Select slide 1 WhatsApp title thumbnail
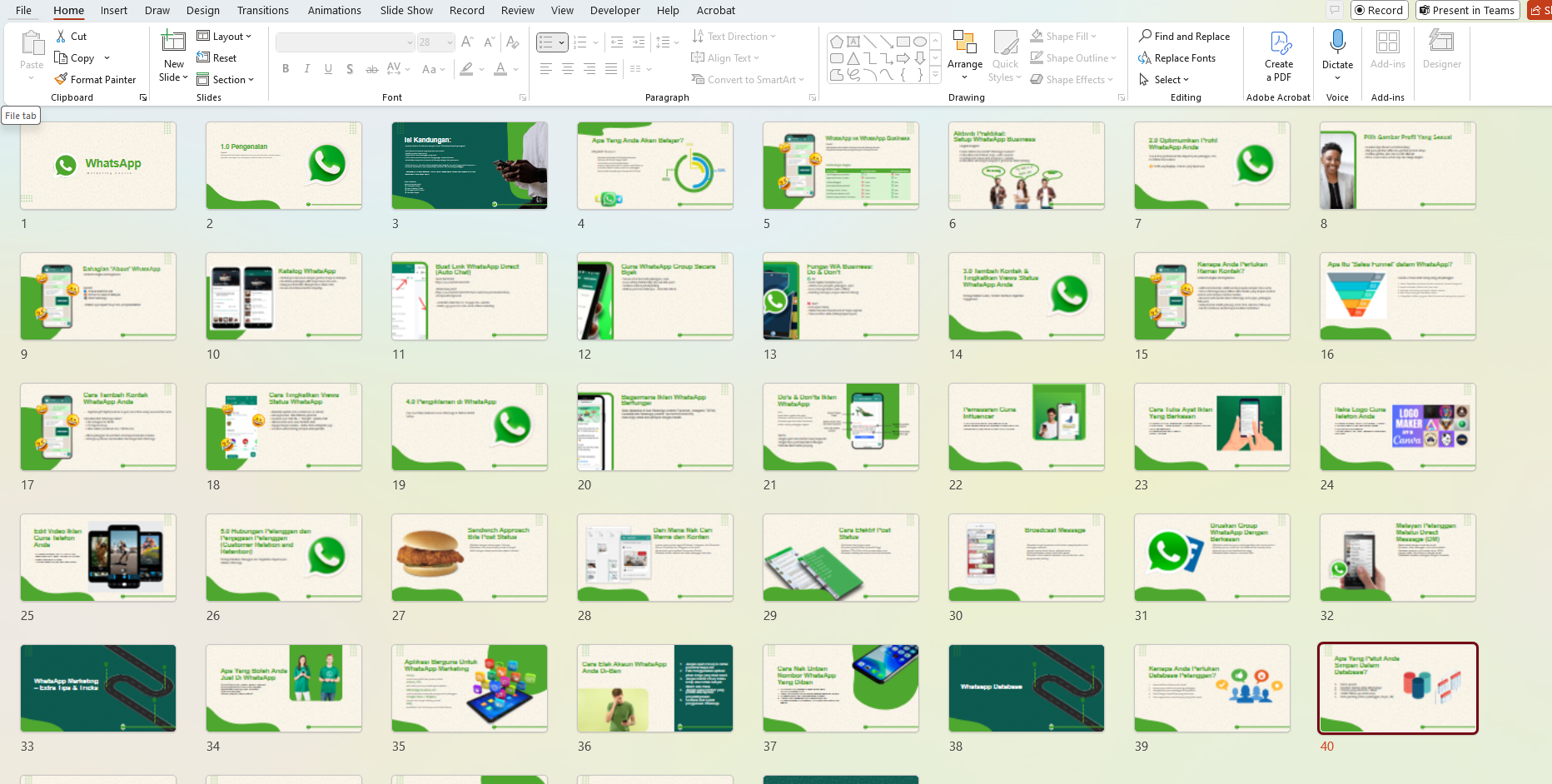Screen dimensions: 1552x784 [x=98, y=166]
